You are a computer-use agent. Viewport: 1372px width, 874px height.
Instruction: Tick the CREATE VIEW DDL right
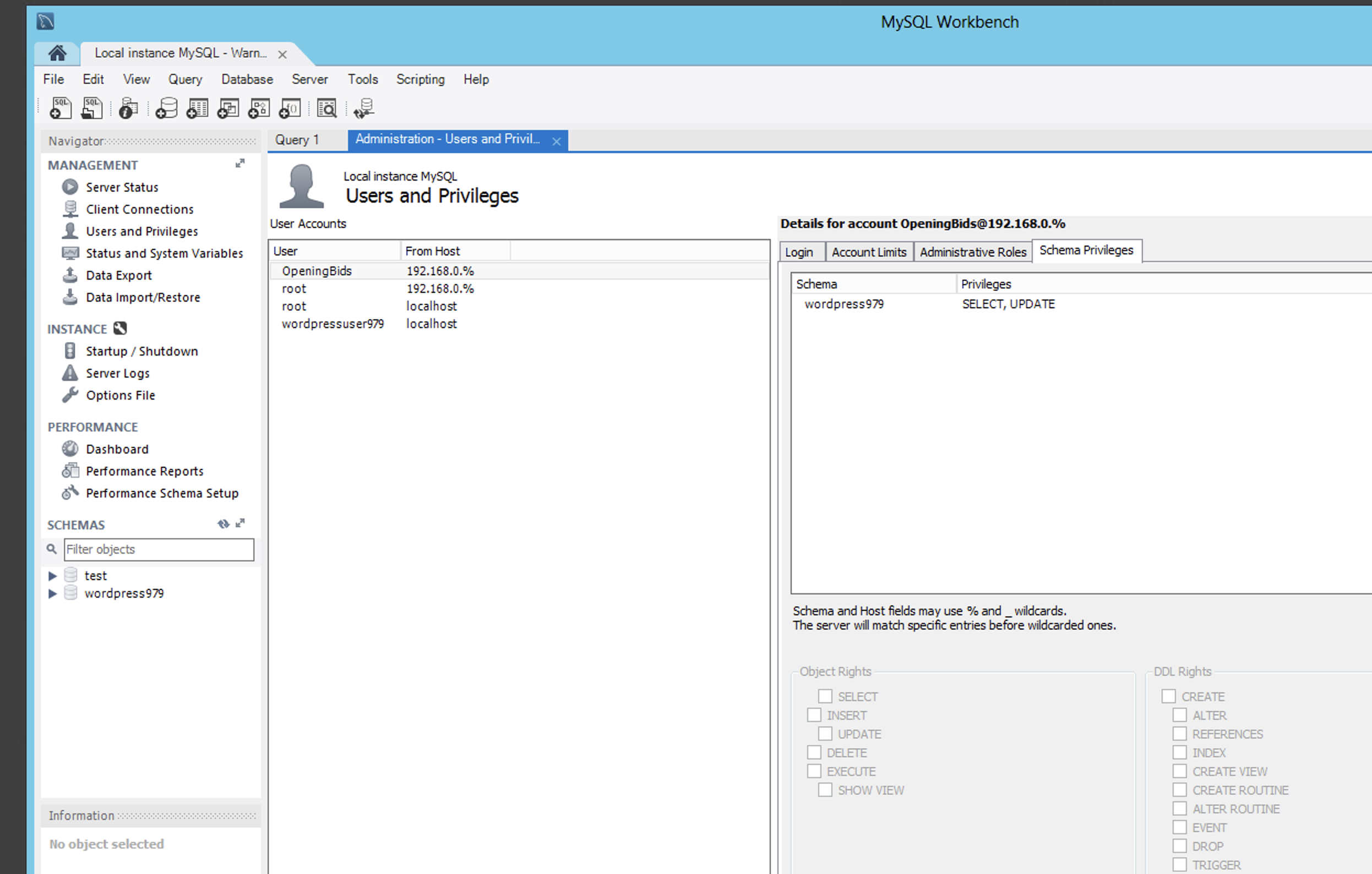pos(1179,772)
